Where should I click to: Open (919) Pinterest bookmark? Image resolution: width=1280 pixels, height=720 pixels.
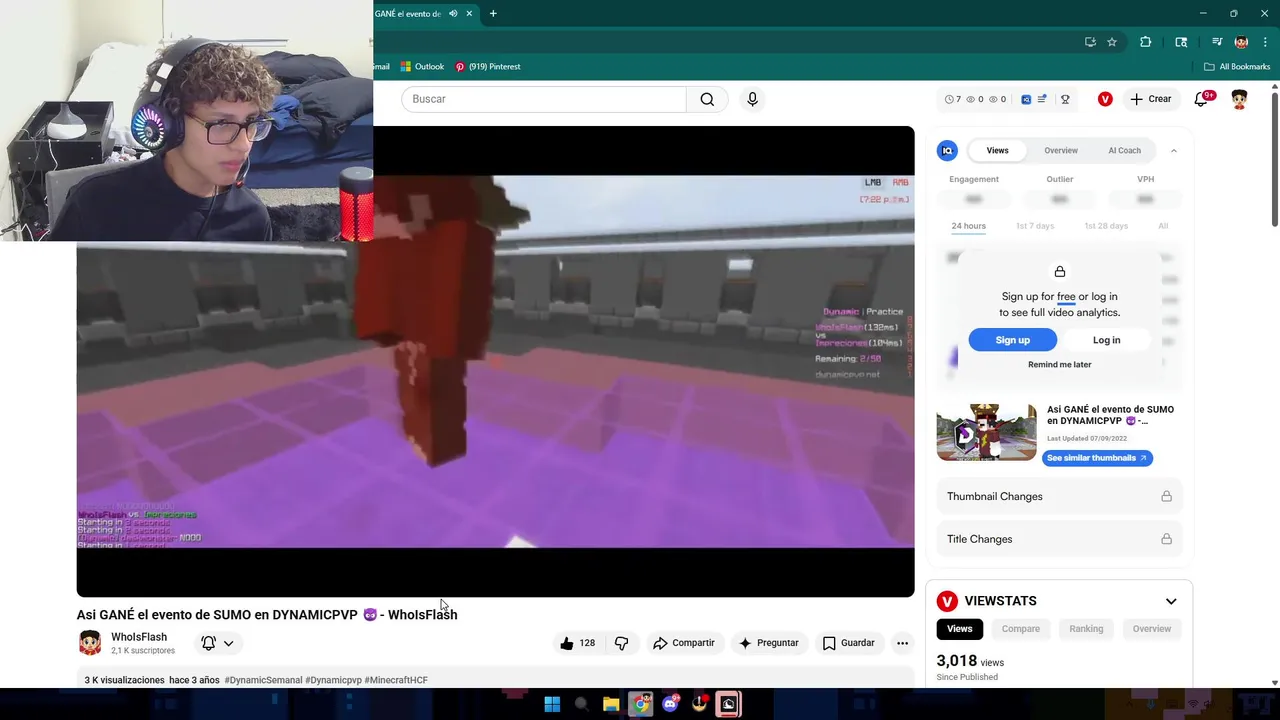487,67
